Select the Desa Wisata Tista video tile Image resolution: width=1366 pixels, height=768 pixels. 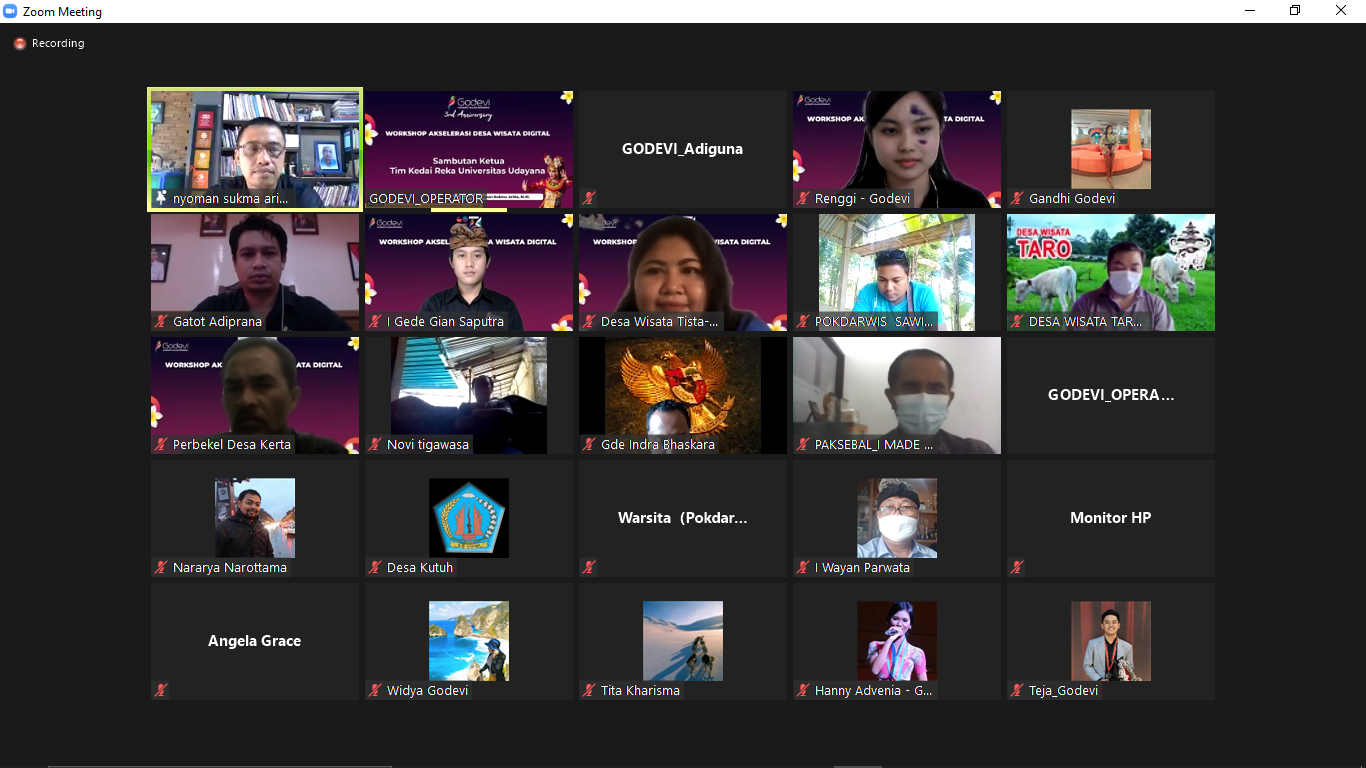tap(683, 272)
